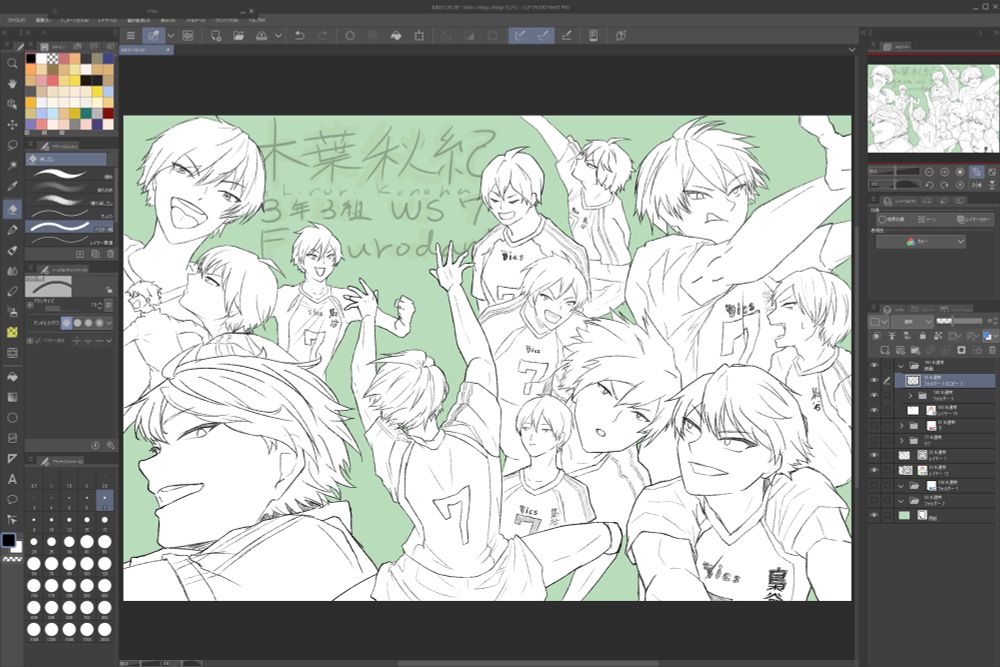Open the anti-aliasing dropdown arrow in Tool Property
Image resolution: width=1000 pixels, height=667 pixels.
[110, 323]
